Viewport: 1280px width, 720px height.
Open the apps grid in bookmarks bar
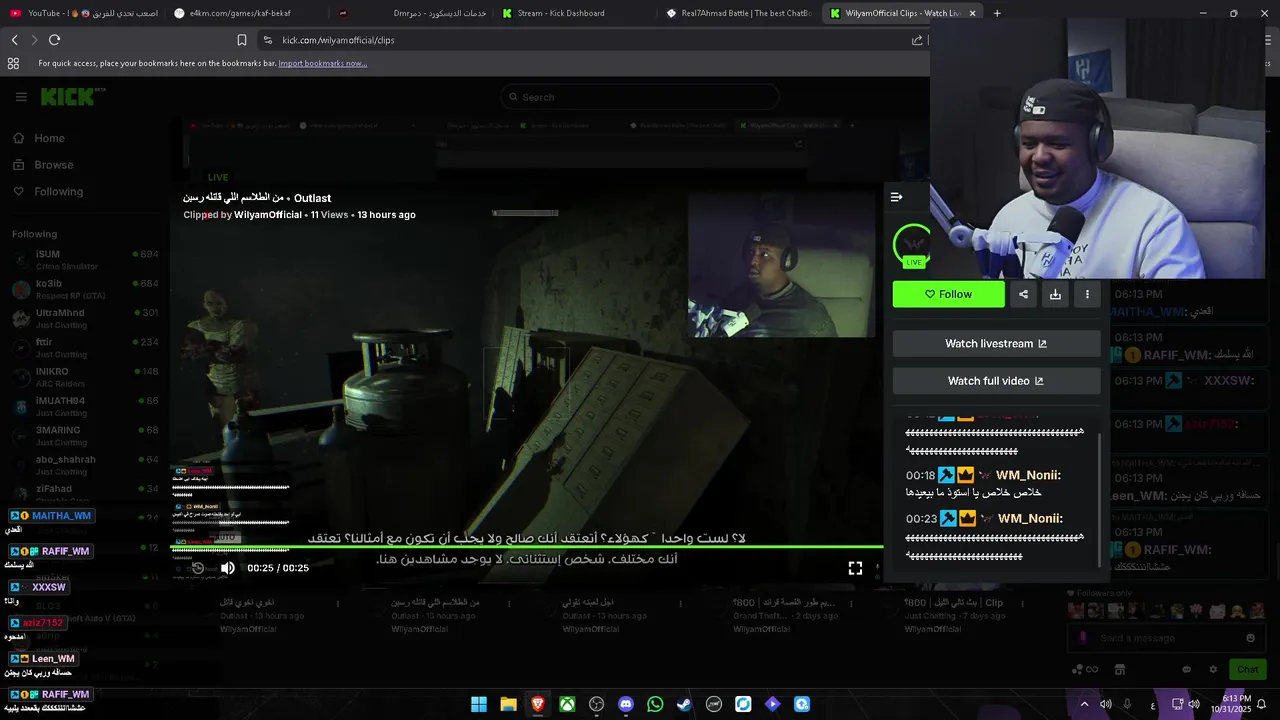click(x=13, y=63)
